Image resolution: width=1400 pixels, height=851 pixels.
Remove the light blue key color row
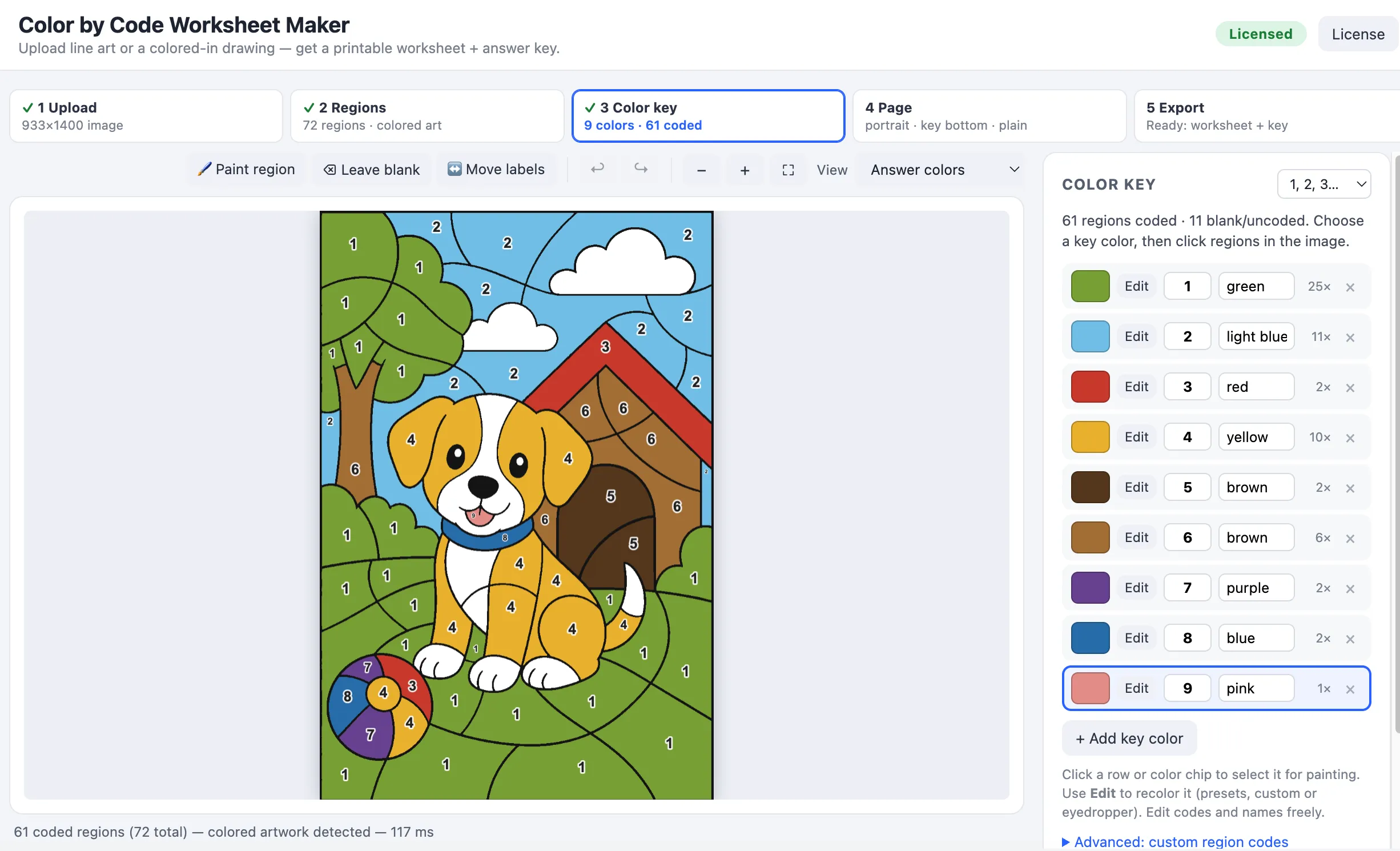click(1350, 338)
